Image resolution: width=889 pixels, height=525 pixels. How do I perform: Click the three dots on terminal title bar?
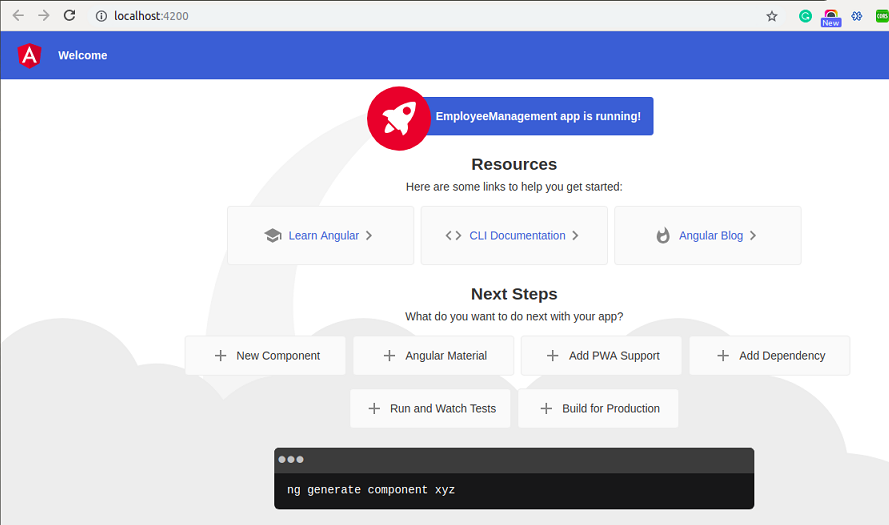pos(291,459)
